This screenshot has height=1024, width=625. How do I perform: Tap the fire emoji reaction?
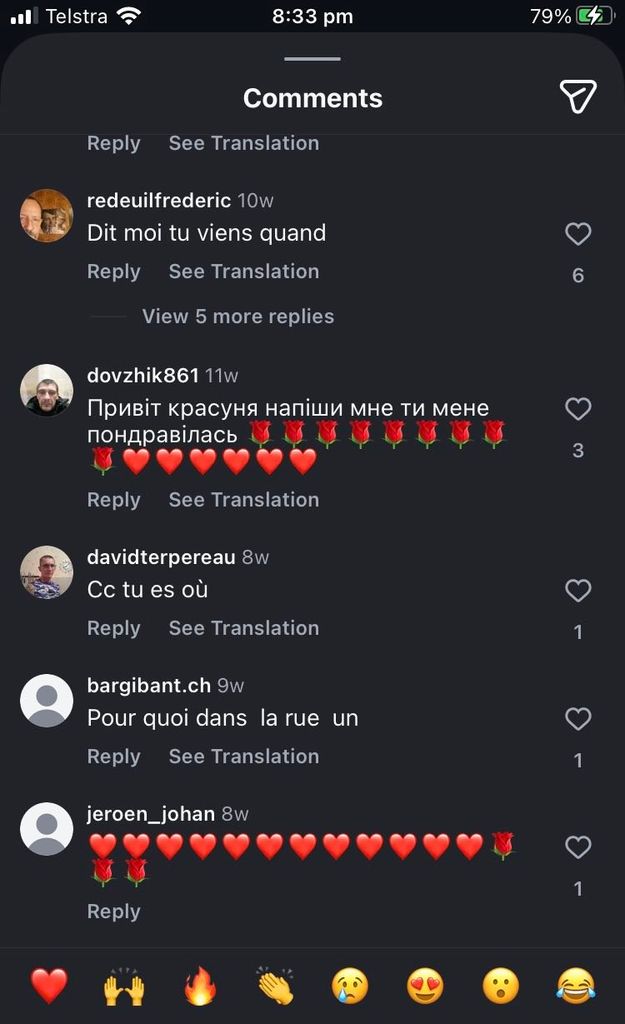(x=200, y=986)
